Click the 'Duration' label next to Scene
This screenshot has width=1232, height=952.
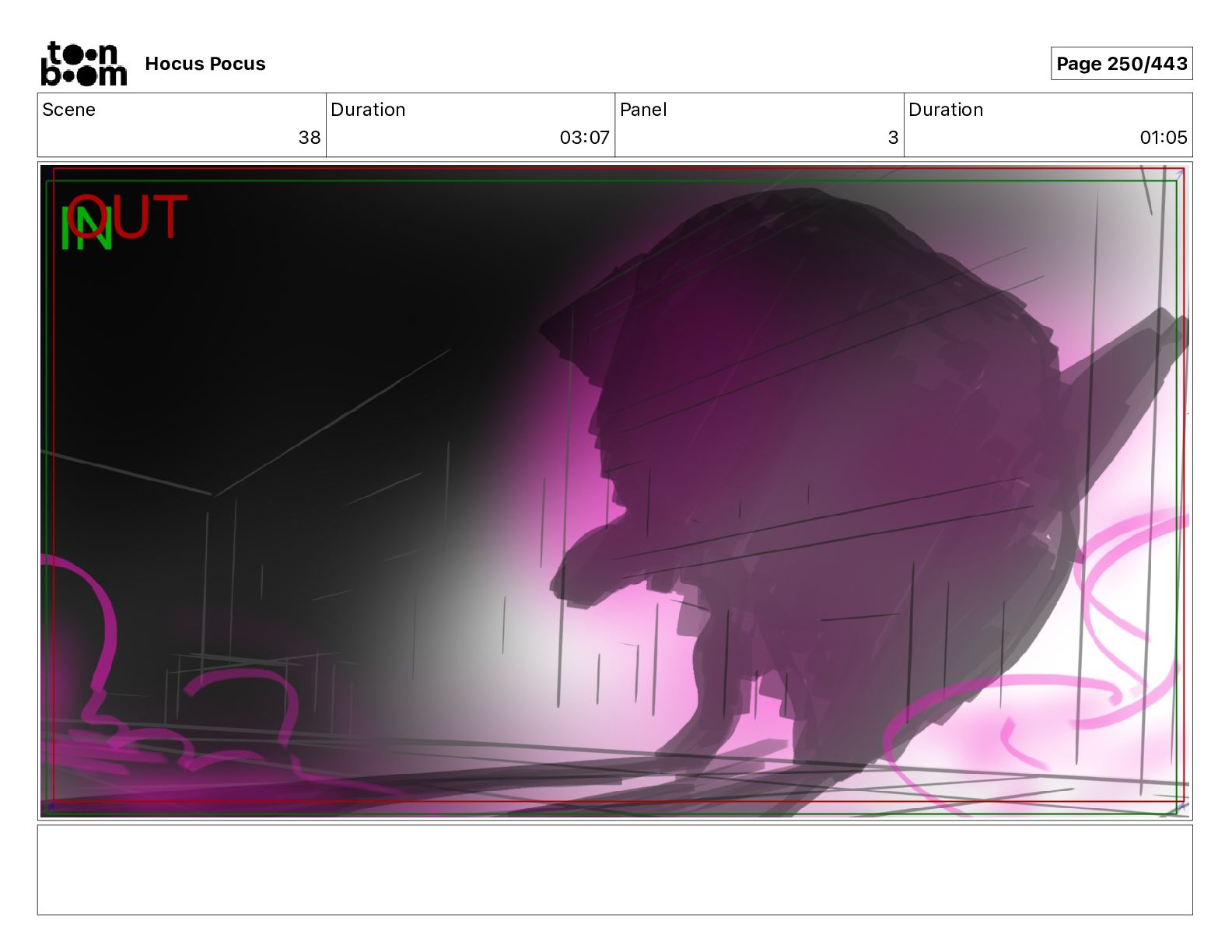[368, 110]
